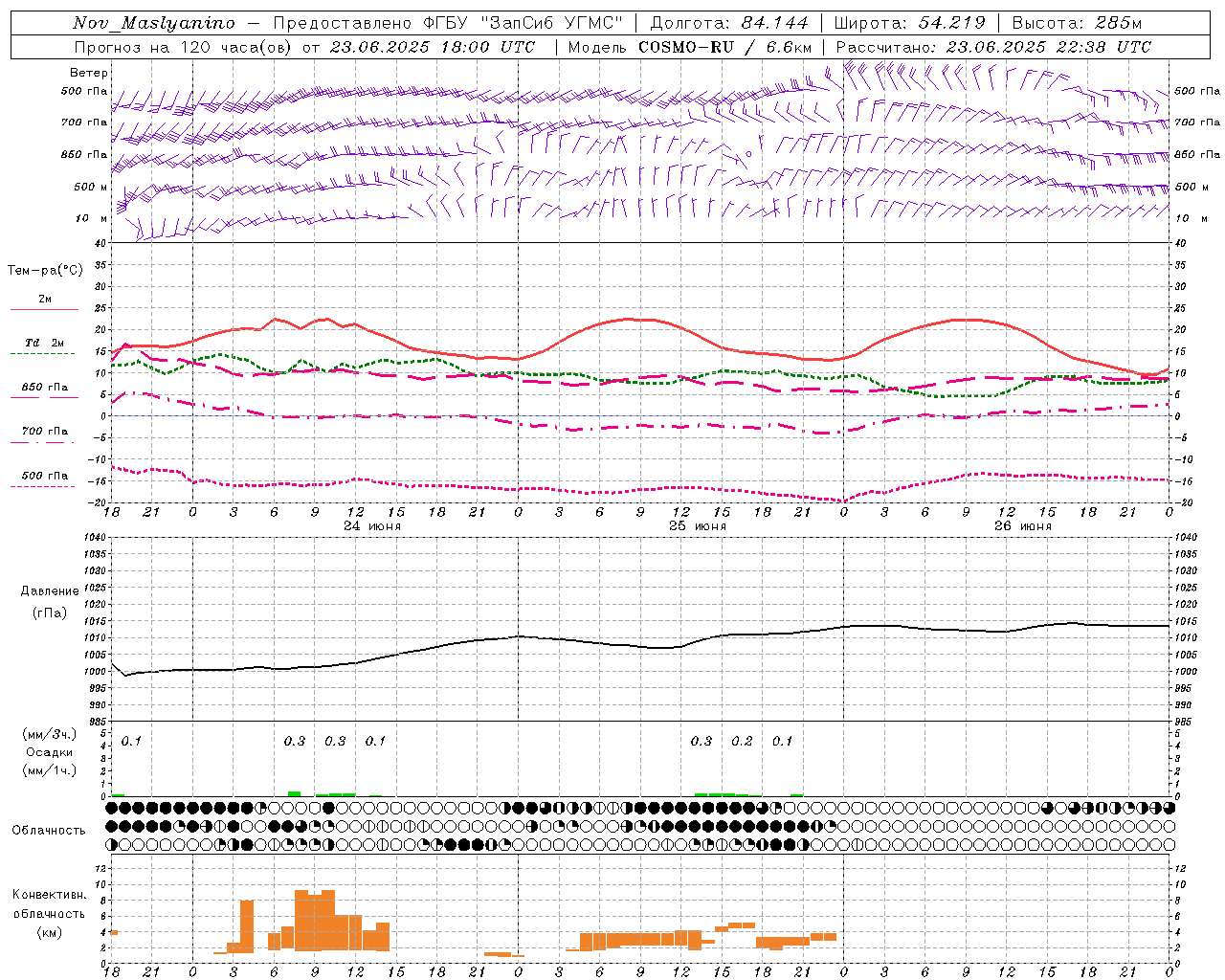Click the '500 м' wind level label on left
This screenshot has width=1225, height=980.
91,188
